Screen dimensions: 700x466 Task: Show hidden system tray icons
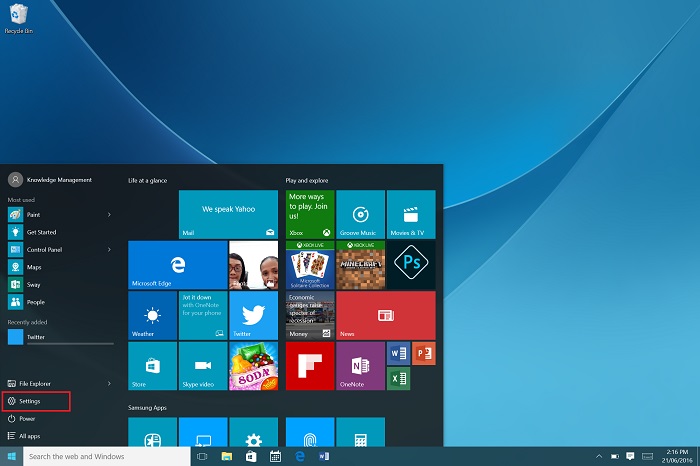599,456
